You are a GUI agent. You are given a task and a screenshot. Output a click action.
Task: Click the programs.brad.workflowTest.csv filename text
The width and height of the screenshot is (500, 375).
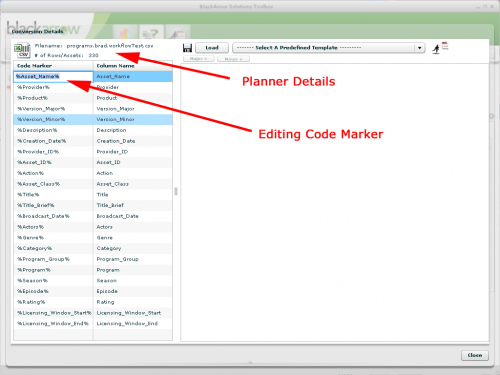(110, 46)
